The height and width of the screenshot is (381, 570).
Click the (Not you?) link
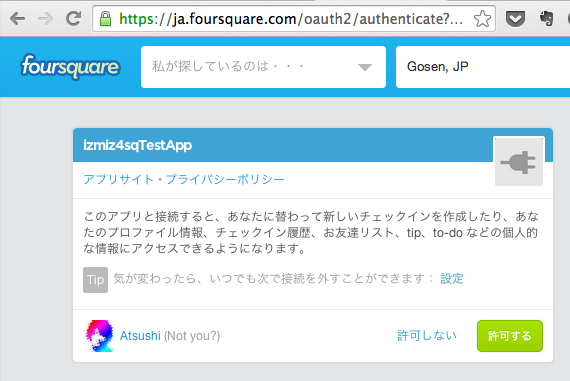192,336
